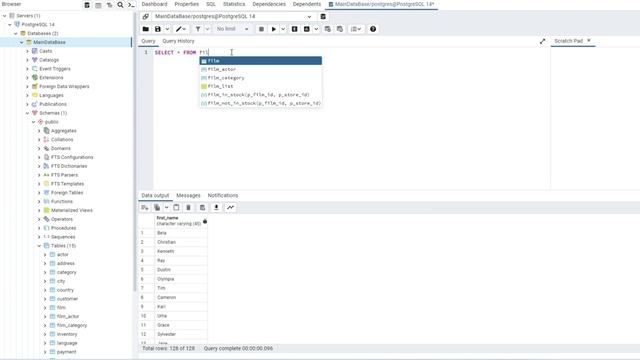
Task: Select film_category from the autocomplete list
Action: pyautogui.click(x=260, y=78)
